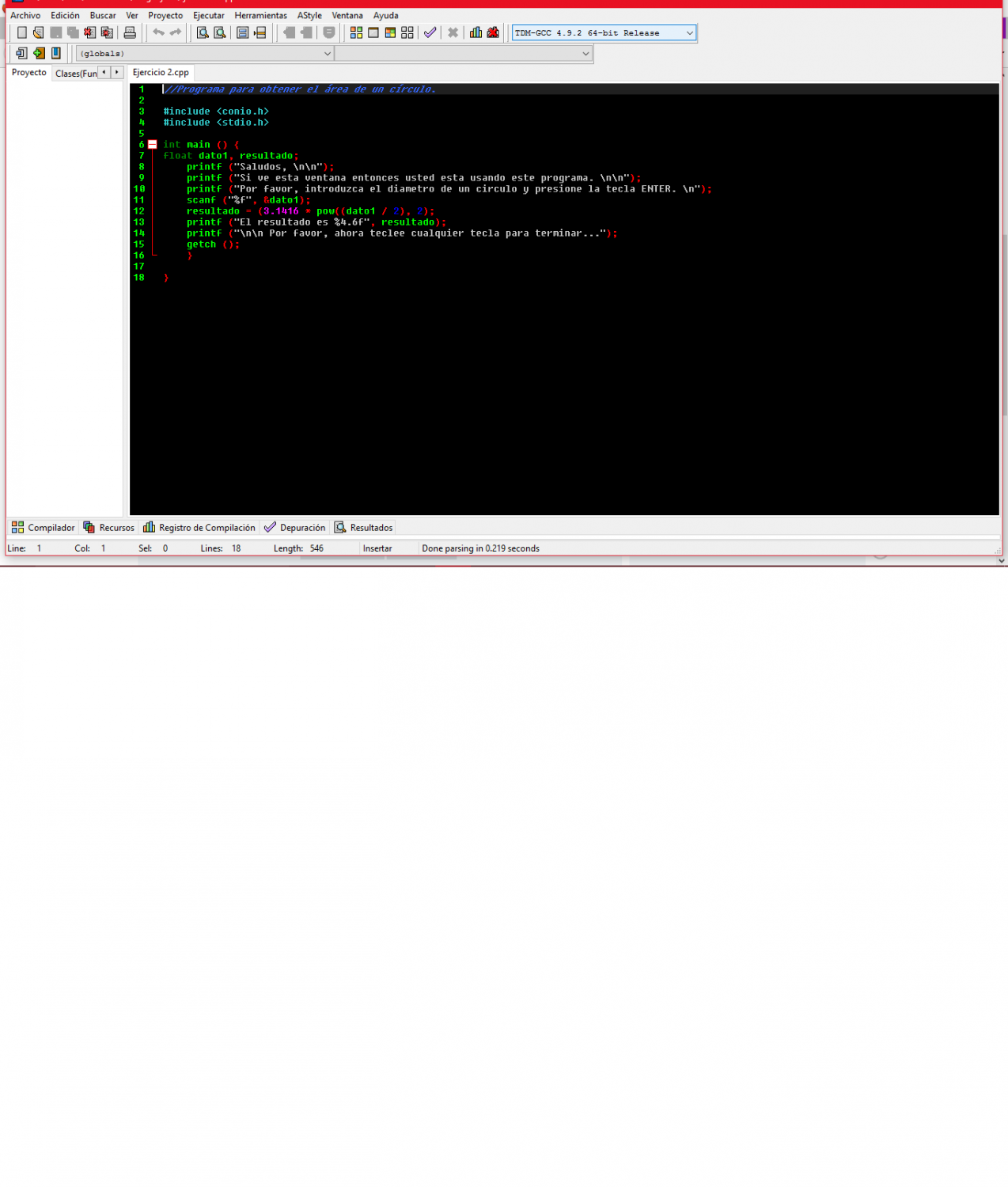Image resolution: width=1008 pixels, height=1187 pixels.
Task: Open the Edición menu
Action: pyautogui.click(x=65, y=15)
